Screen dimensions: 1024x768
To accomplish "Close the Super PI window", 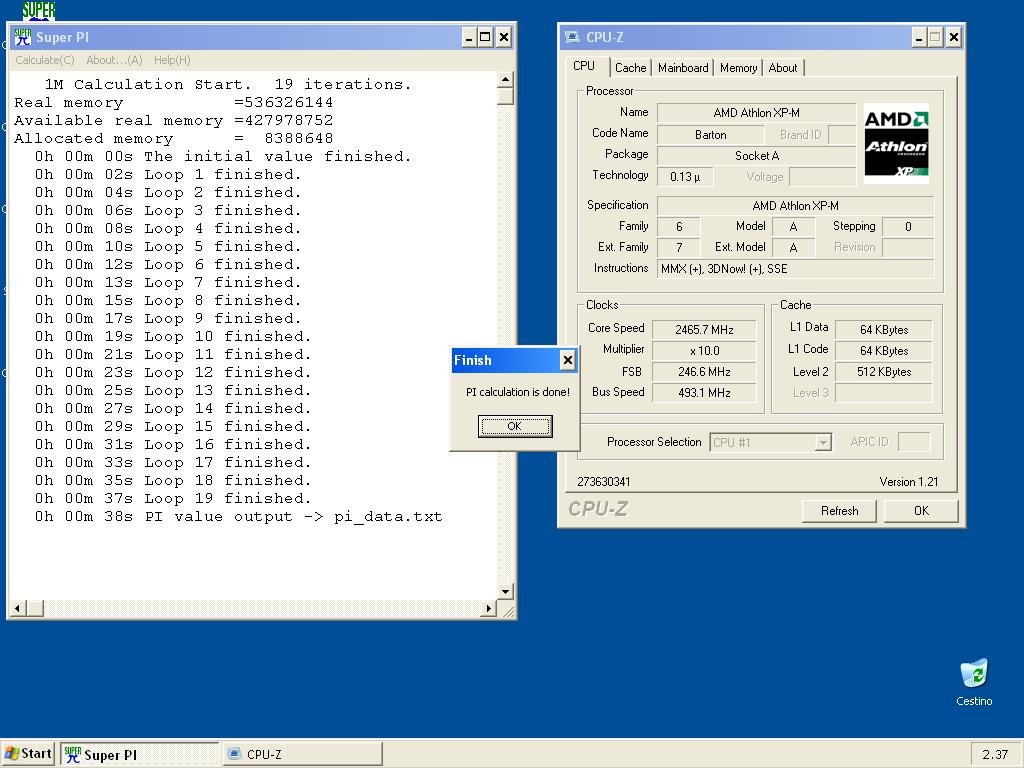I will [x=504, y=37].
